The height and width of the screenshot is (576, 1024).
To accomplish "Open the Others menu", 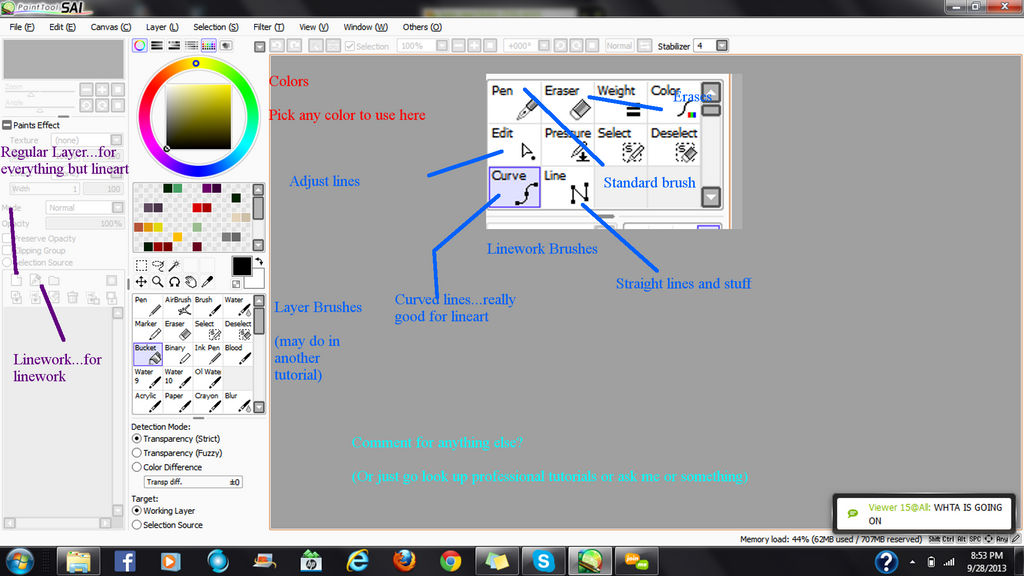I will pos(422,27).
